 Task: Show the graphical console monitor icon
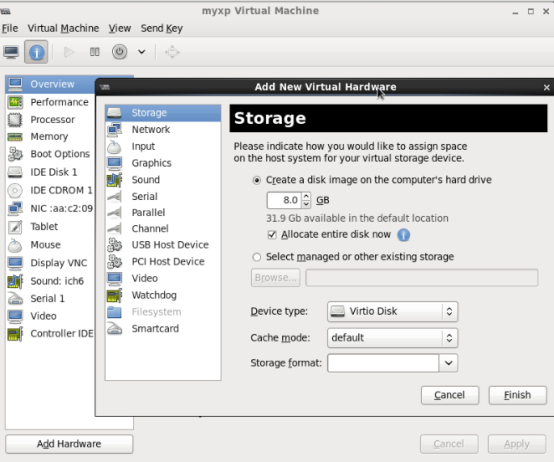[x=11, y=52]
